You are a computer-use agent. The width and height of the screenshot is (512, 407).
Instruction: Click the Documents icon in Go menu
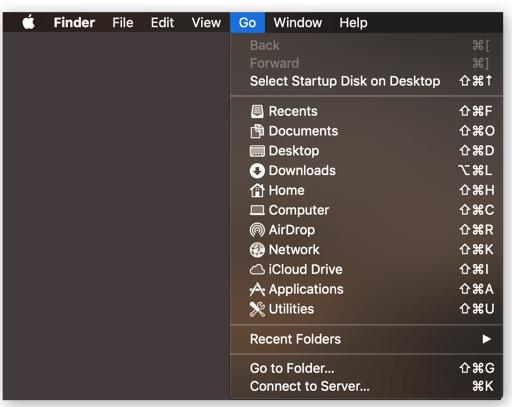(x=257, y=131)
